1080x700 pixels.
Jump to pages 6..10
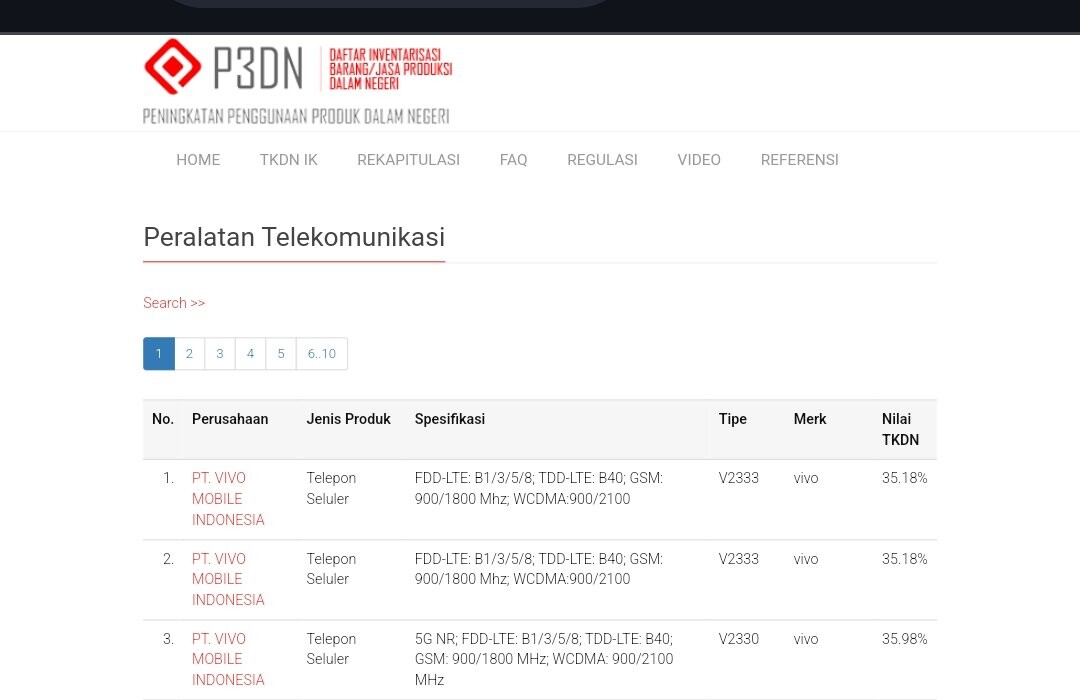click(x=322, y=353)
